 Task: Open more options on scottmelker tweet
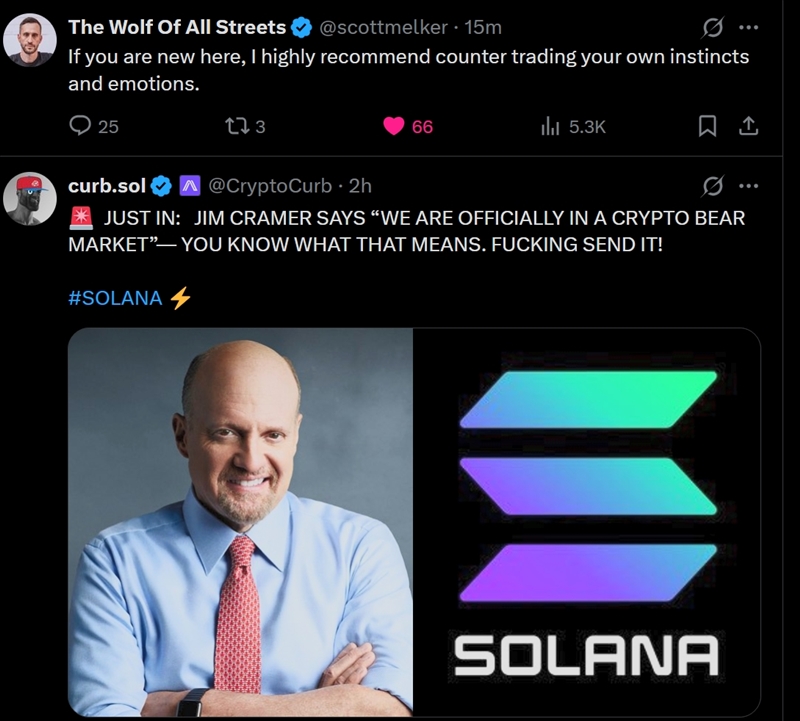tap(748, 28)
